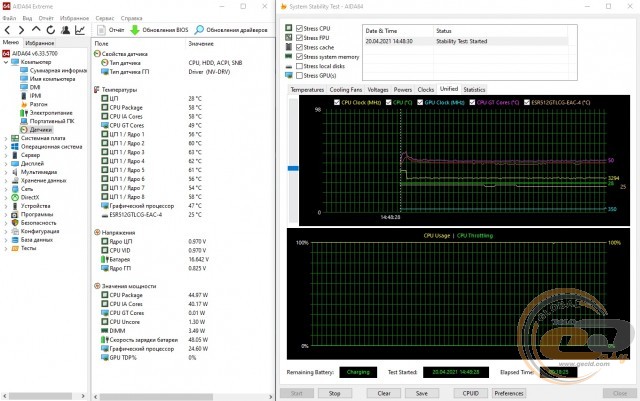
Task: Toggle the Stress FPU checkbox
Action: pos(299,38)
